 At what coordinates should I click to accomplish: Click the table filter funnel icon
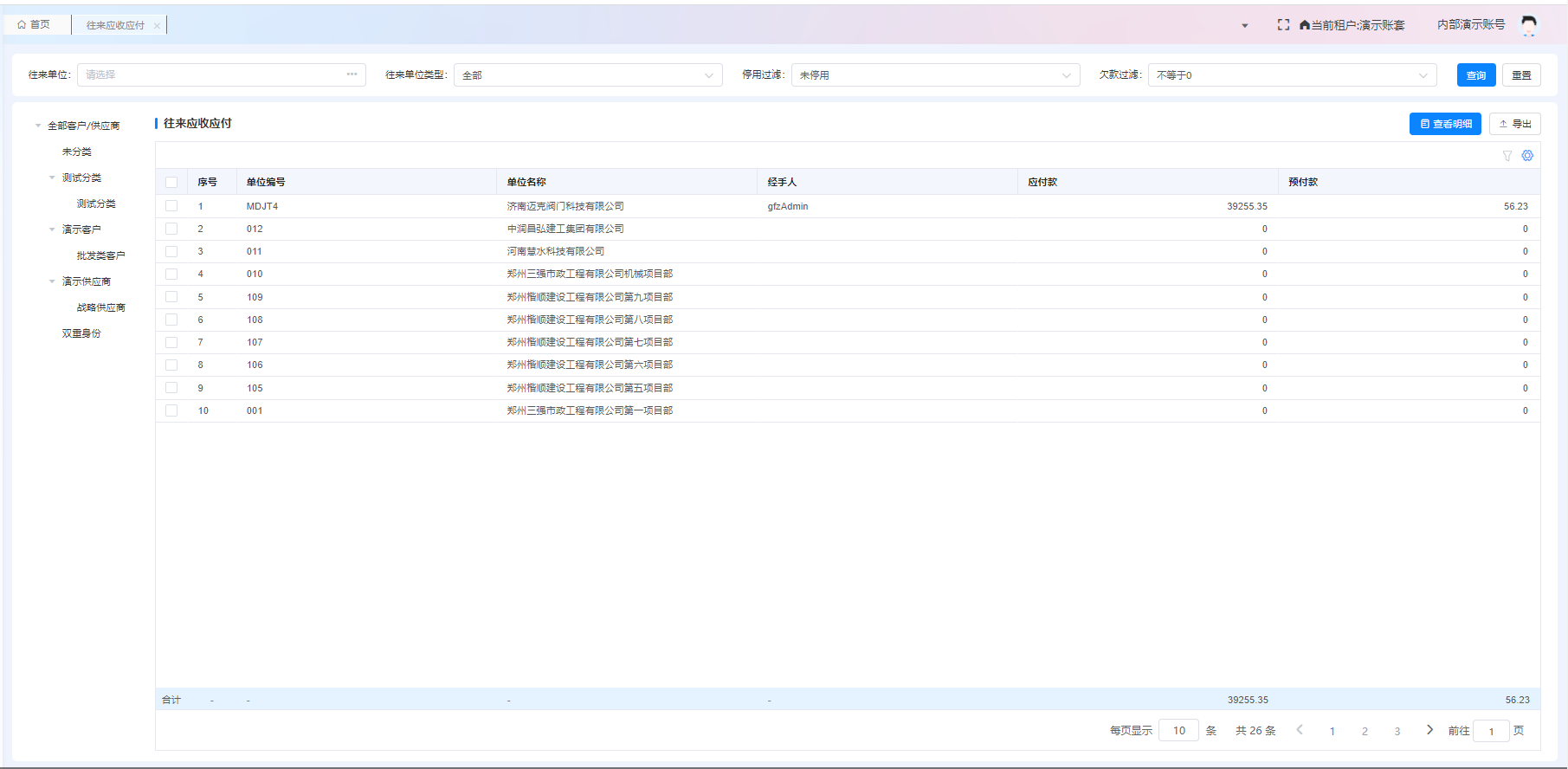click(x=1507, y=156)
